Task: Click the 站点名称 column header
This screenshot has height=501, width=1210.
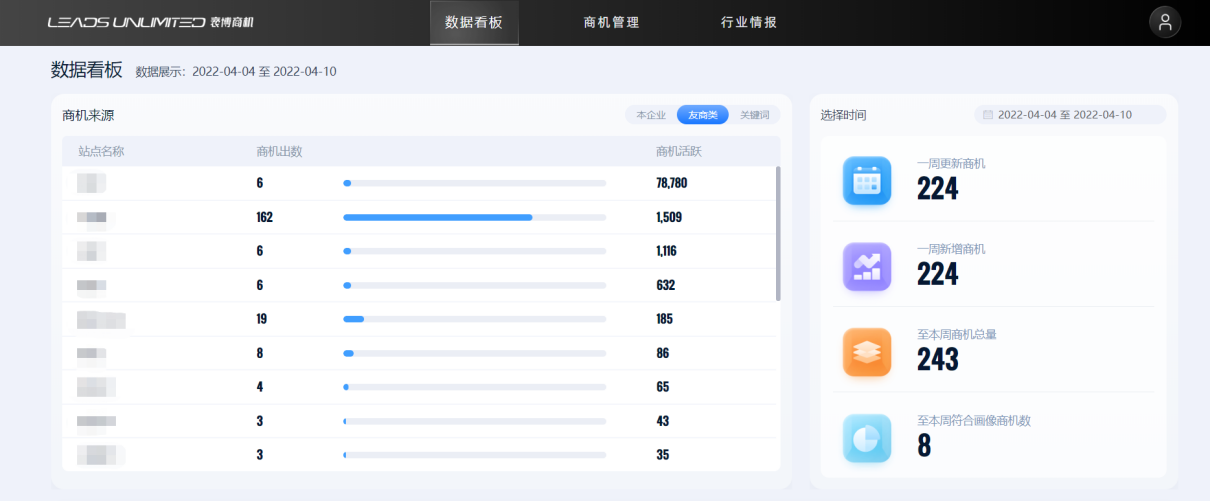Action: click(101, 151)
